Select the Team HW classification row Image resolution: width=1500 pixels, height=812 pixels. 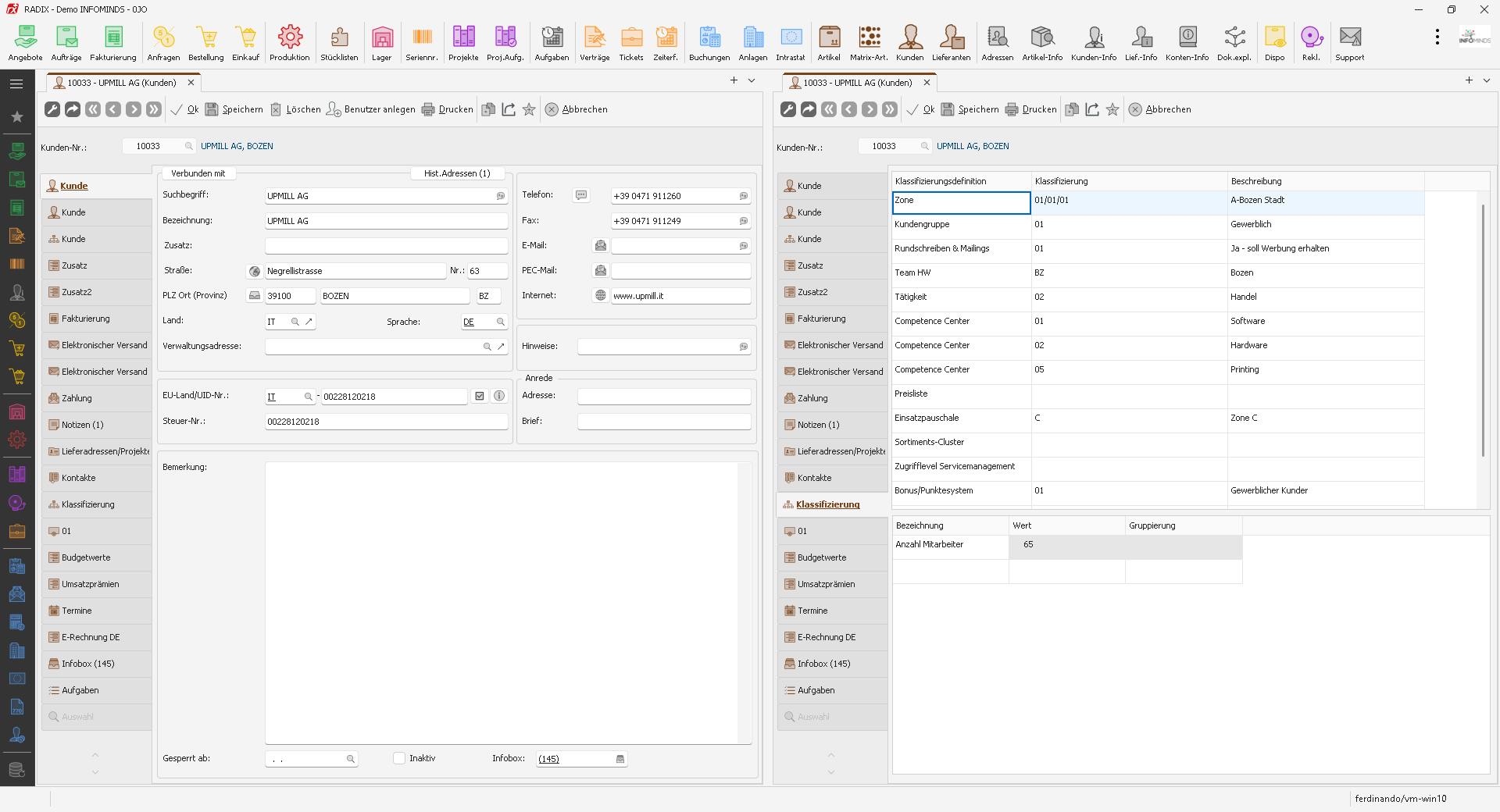coord(1158,272)
